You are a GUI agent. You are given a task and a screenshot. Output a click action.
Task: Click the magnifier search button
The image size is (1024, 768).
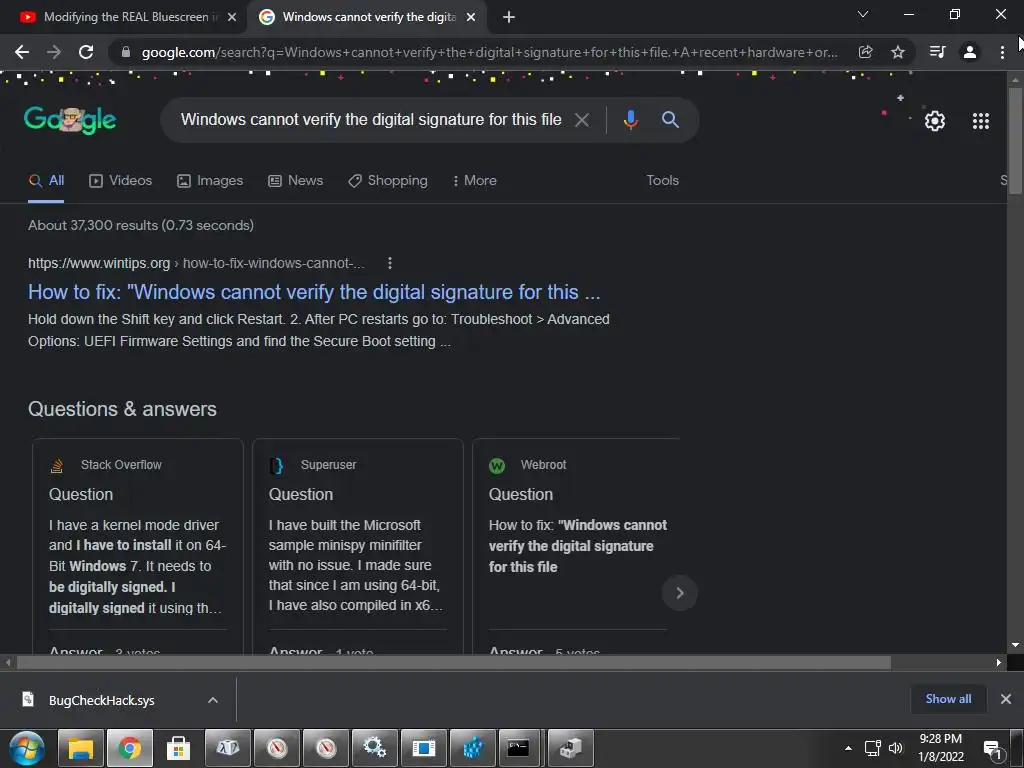(670, 120)
